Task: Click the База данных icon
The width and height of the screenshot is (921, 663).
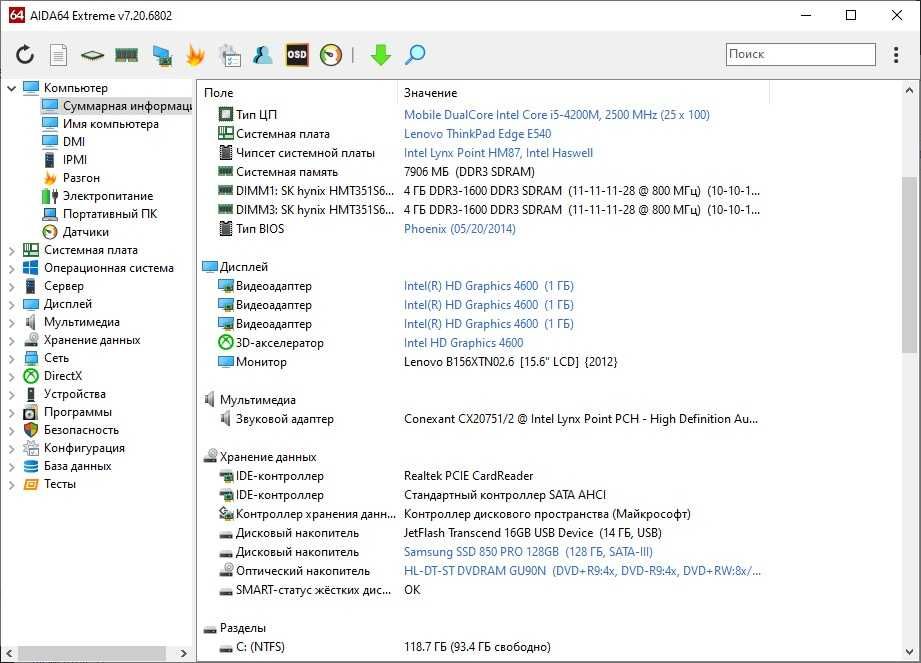Action: (x=31, y=466)
